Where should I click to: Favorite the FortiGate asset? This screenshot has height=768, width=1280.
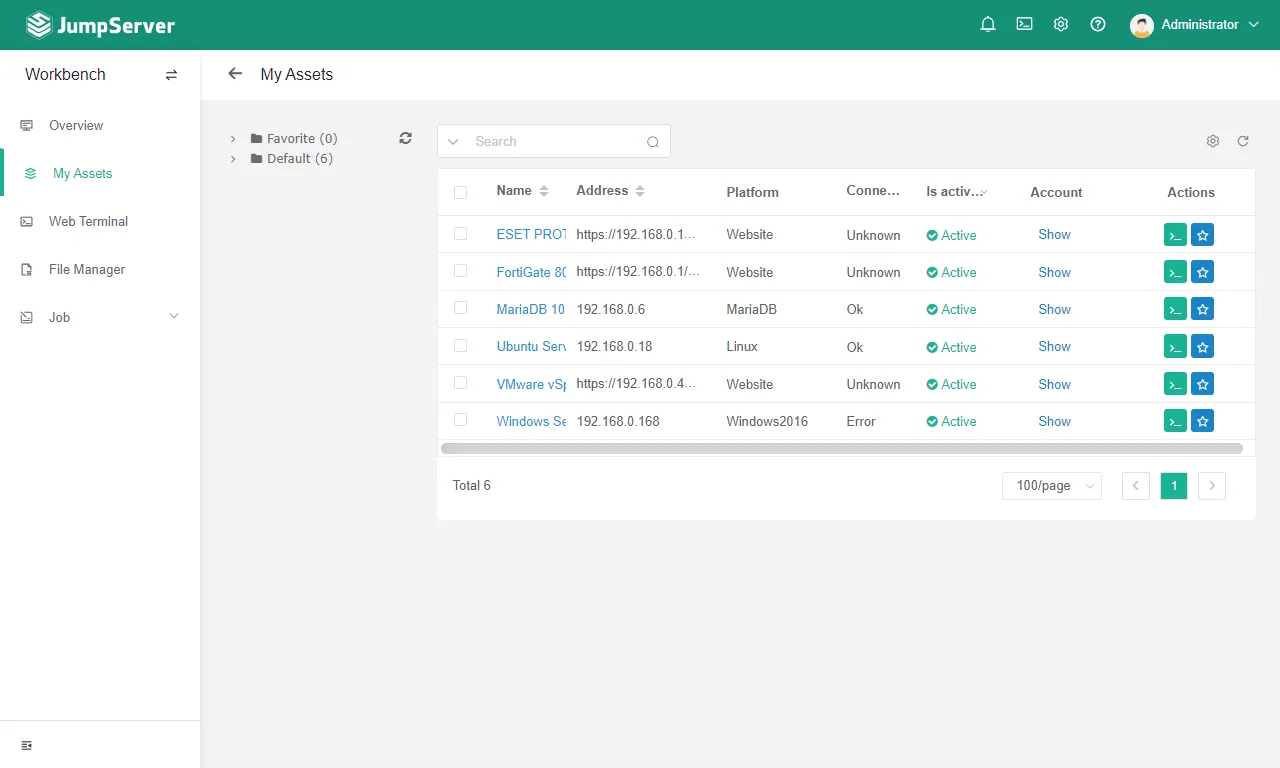(1203, 272)
